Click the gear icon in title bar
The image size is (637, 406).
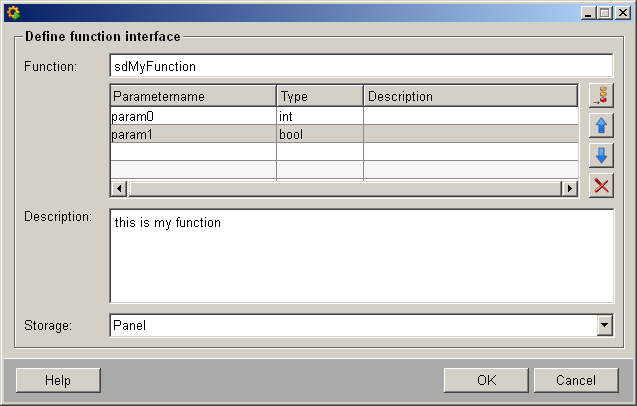[13, 13]
